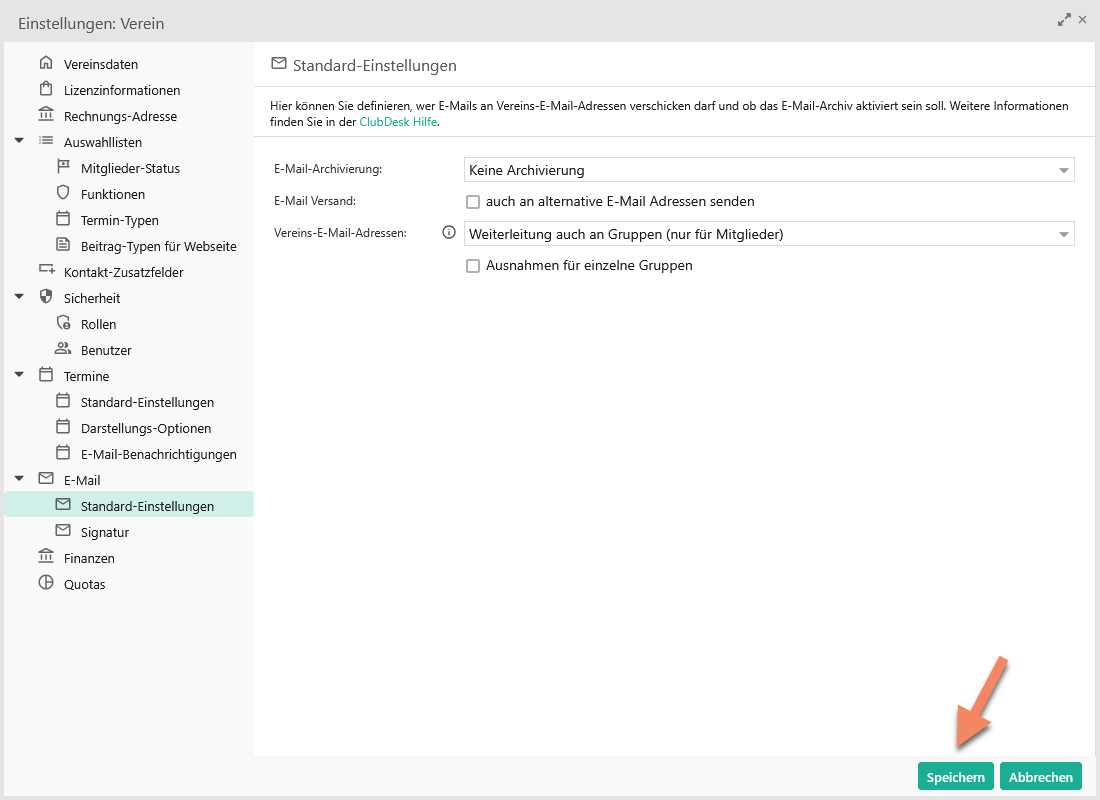Close the Einstellungen dialog with X

click(1082, 20)
